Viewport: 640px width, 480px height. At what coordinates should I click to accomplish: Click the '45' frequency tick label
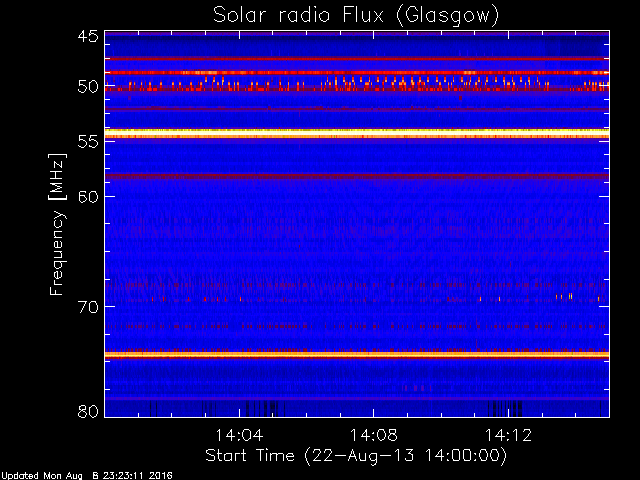88,36
